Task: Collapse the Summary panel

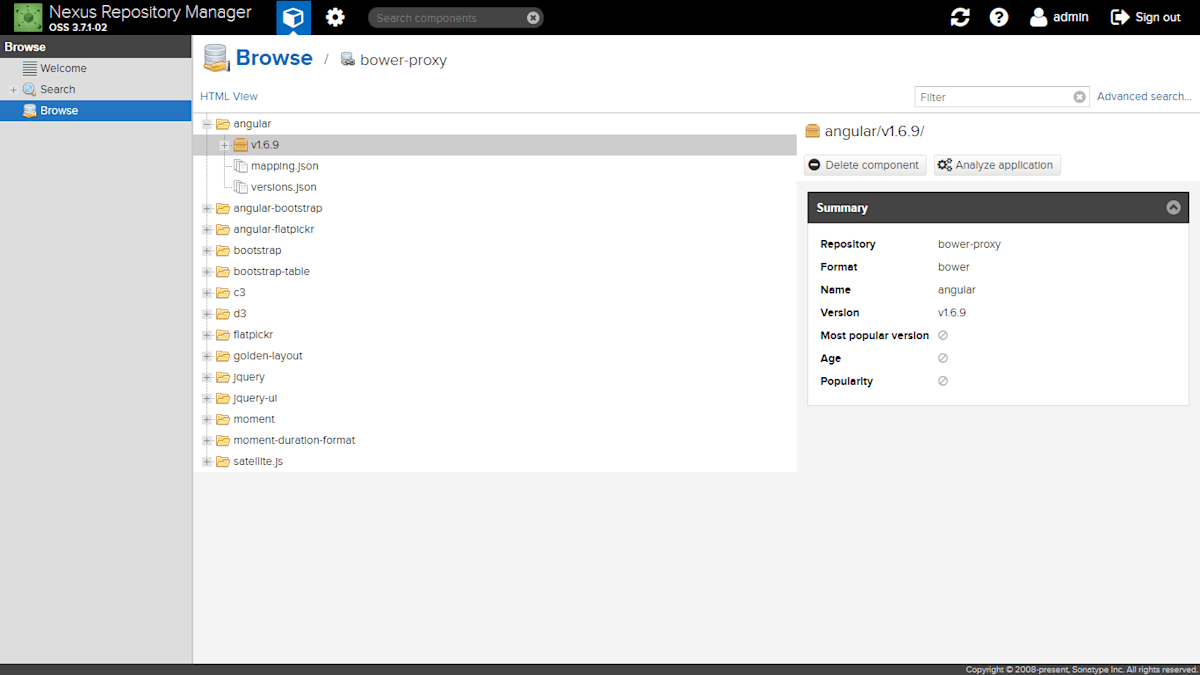Action: click(1173, 208)
